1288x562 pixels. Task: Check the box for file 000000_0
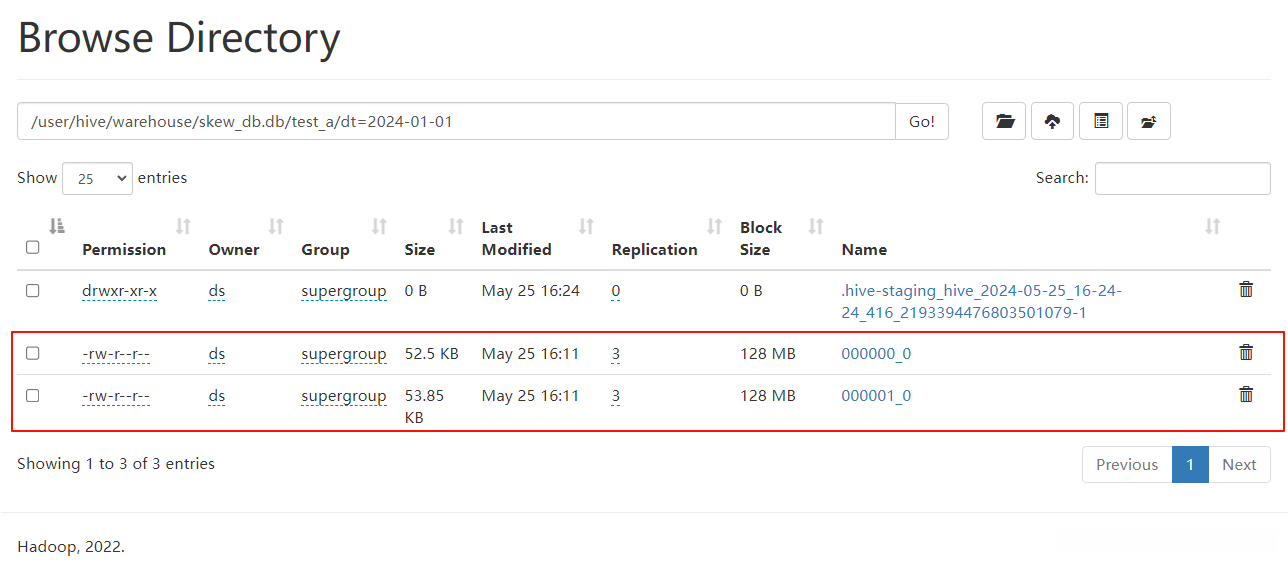(33, 353)
